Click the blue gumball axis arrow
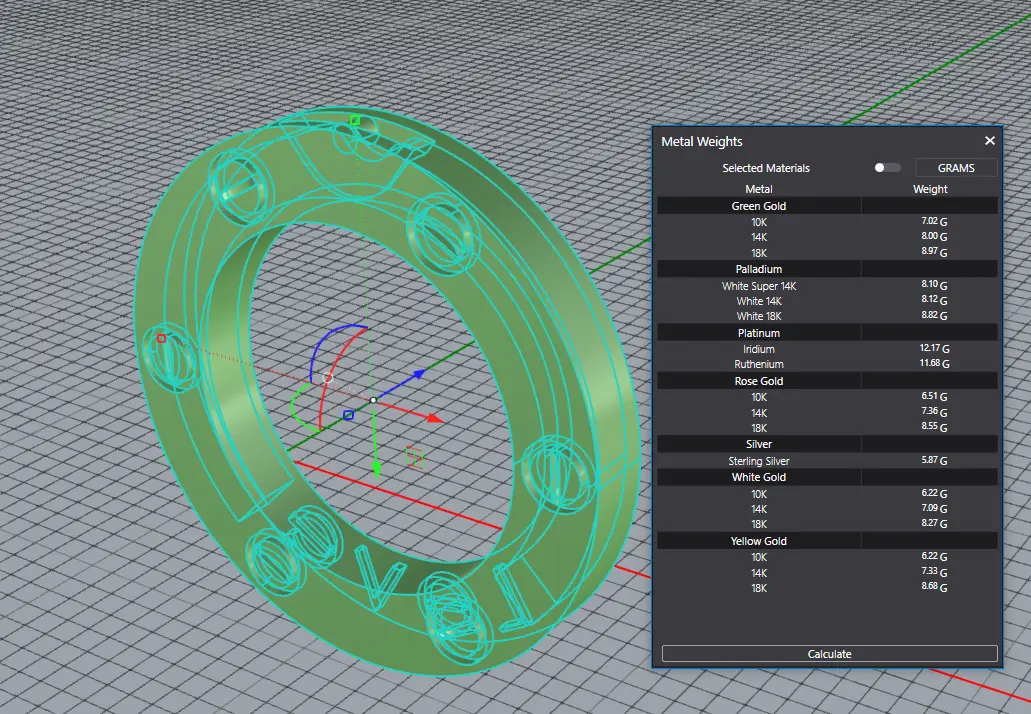1031x714 pixels. point(419,374)
